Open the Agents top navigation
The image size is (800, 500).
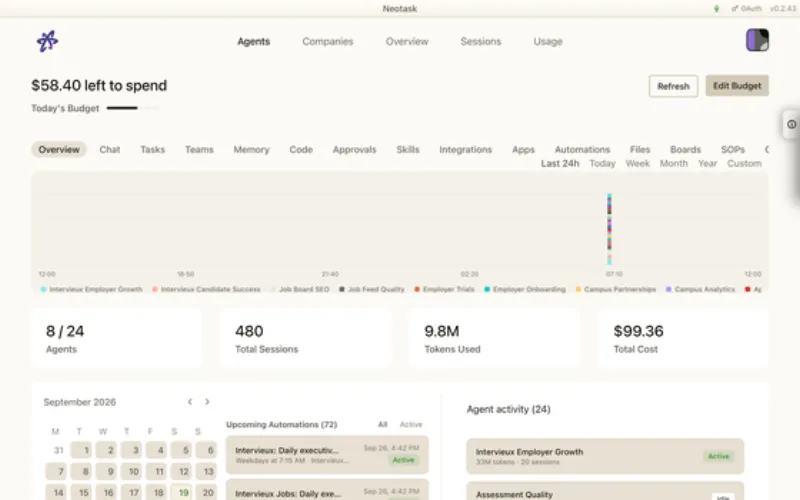[x=254, y=41]
